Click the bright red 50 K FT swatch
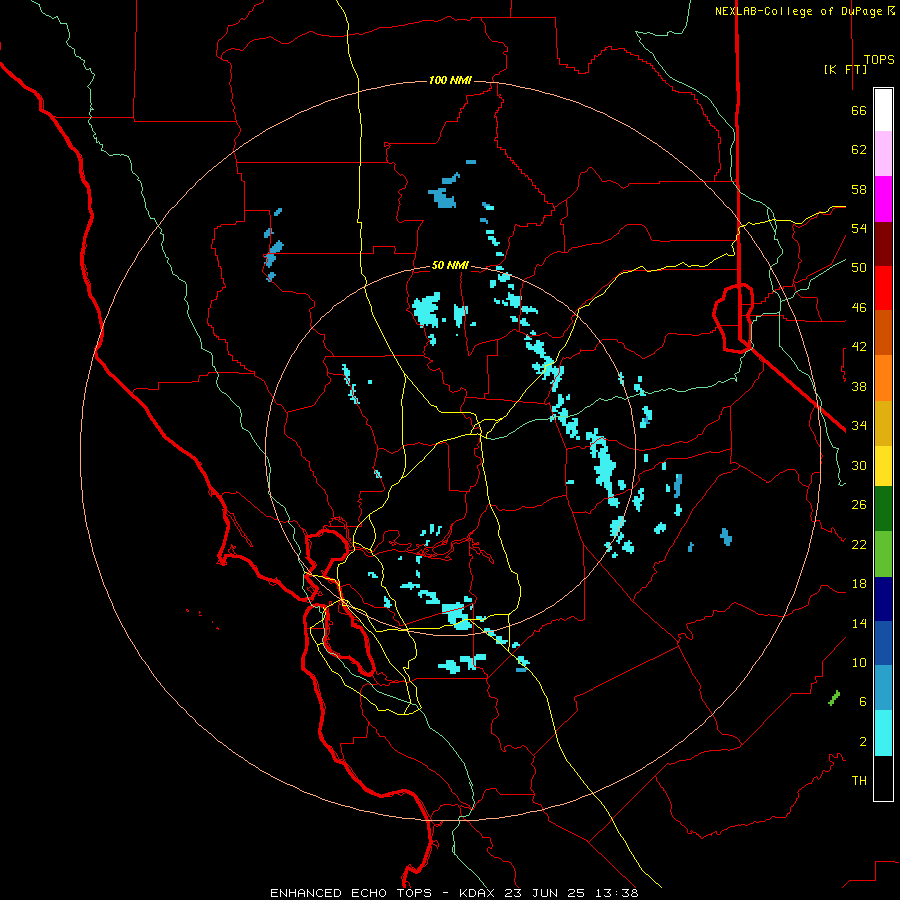The width and height of the screenshot is (900, 900). [883, 288]
